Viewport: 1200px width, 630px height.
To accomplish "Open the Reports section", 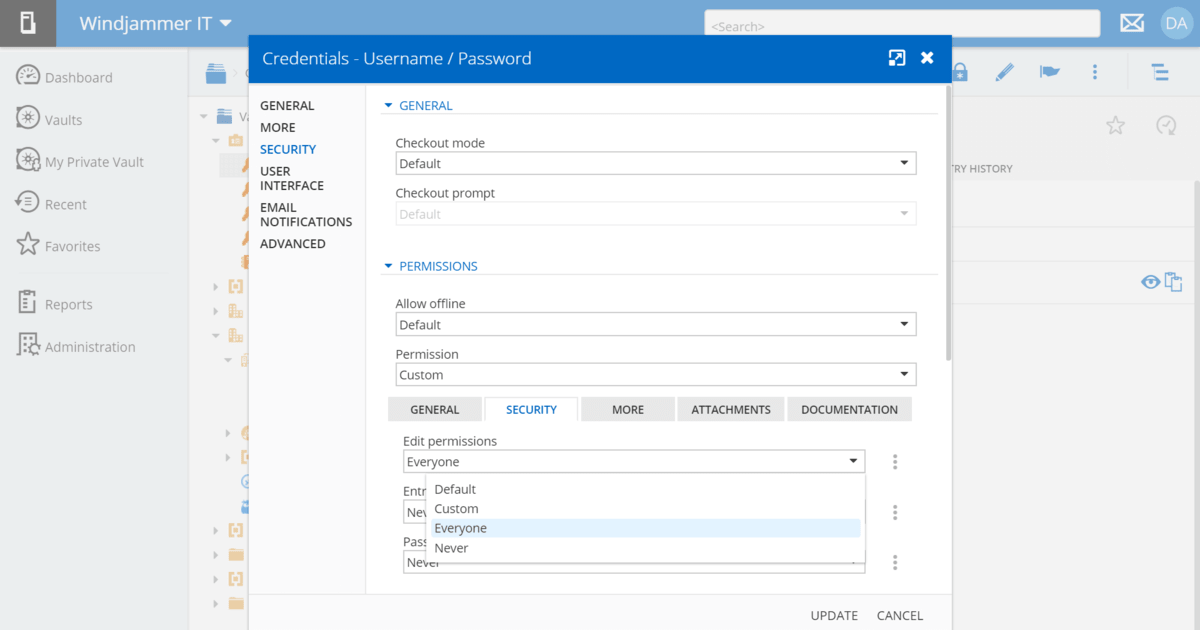I will (x=55, y=304).
